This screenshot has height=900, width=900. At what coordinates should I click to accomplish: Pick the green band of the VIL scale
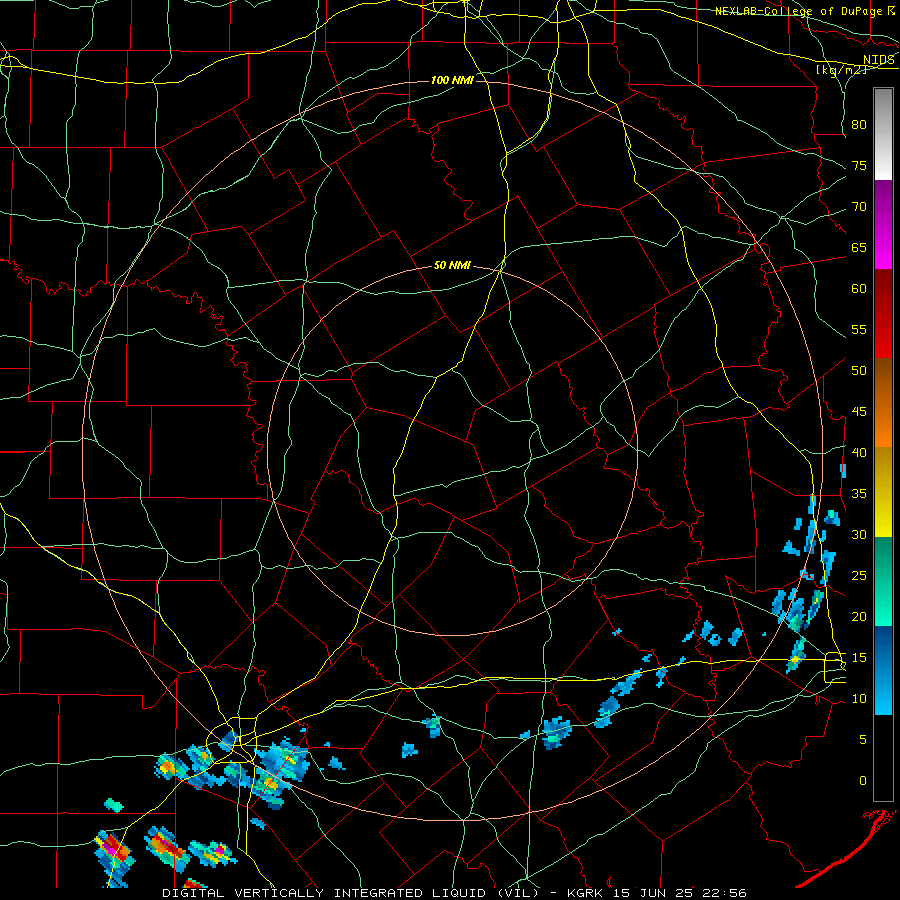pos(883,581)
